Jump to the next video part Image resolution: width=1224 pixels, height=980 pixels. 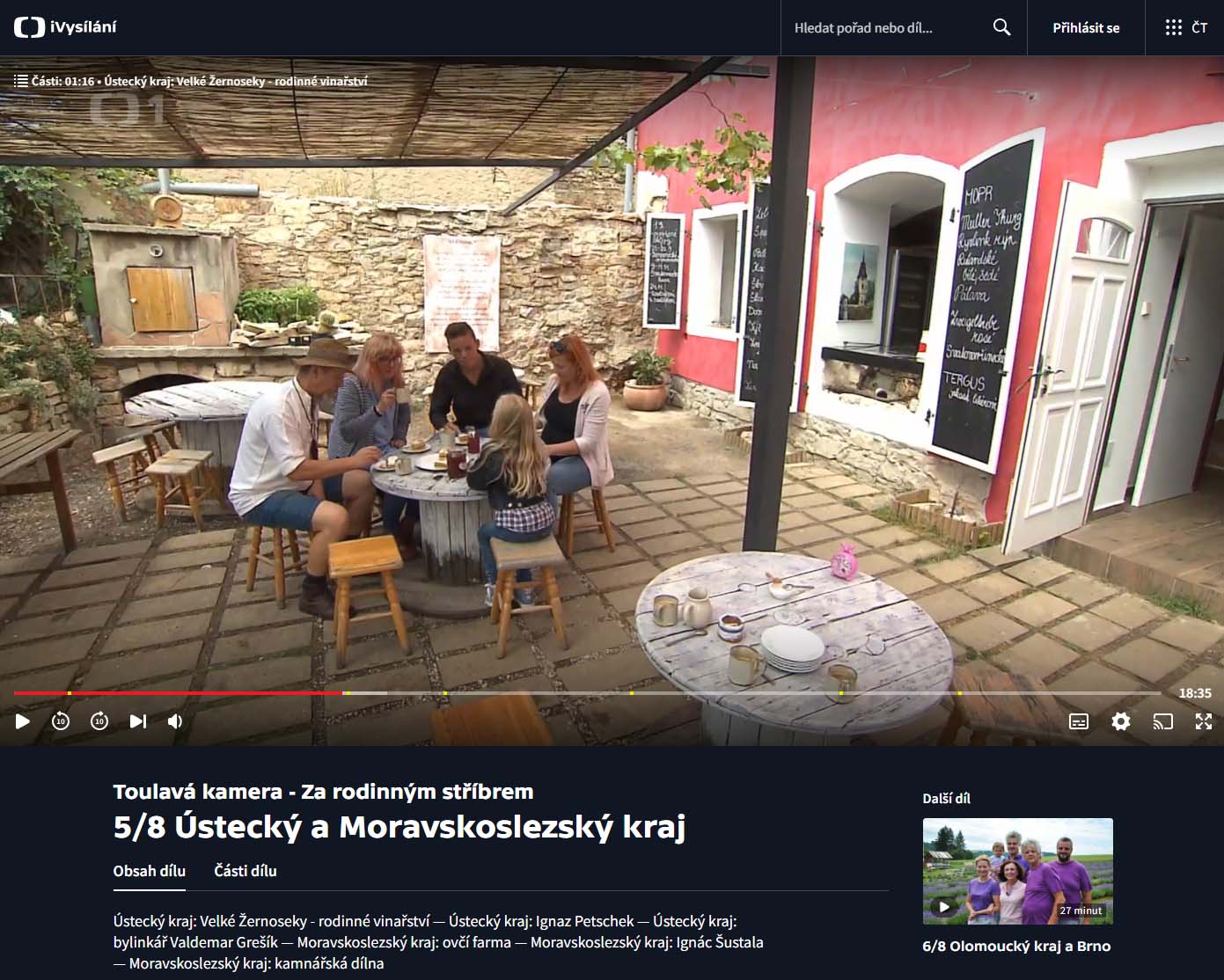pyautogui.click(x=138, y=721)
